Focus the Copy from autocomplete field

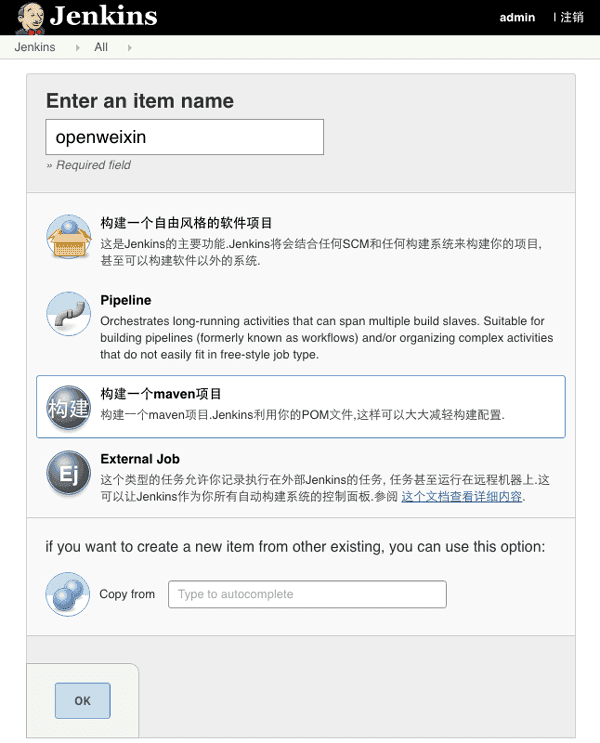click(x=307, y=594)
